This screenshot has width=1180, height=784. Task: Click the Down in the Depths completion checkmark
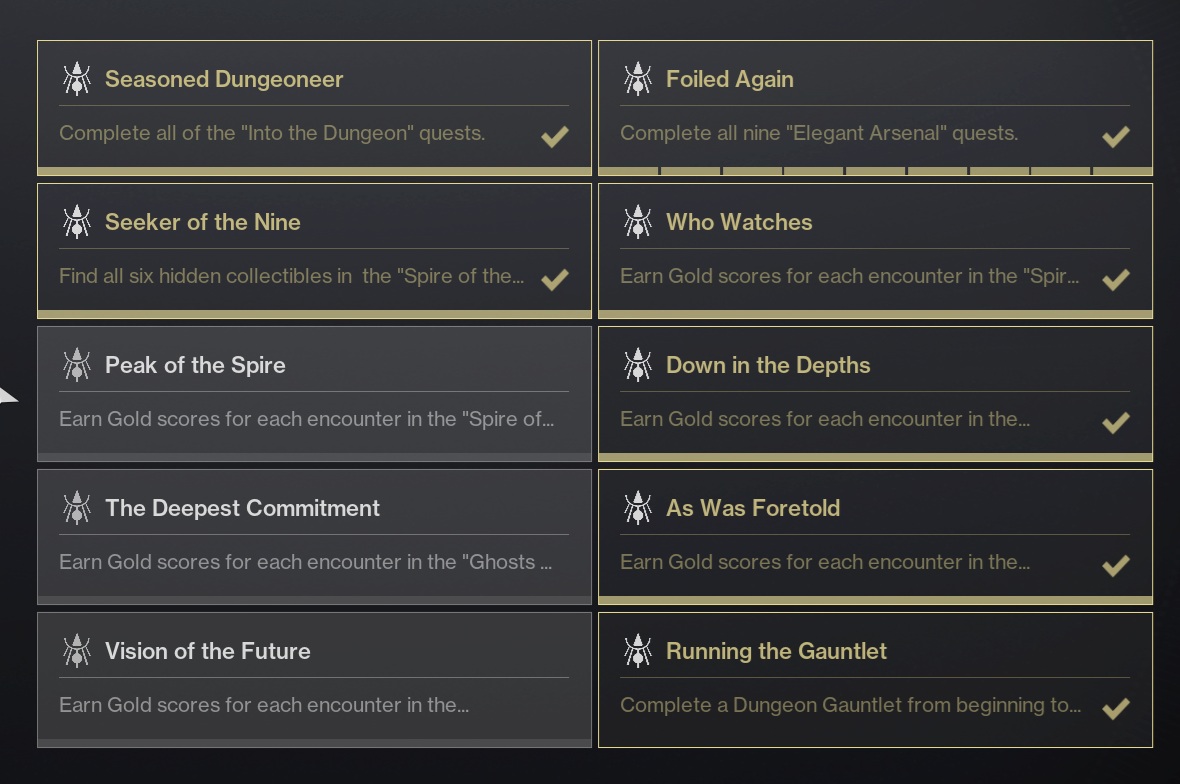click(x=1115, y=422)
